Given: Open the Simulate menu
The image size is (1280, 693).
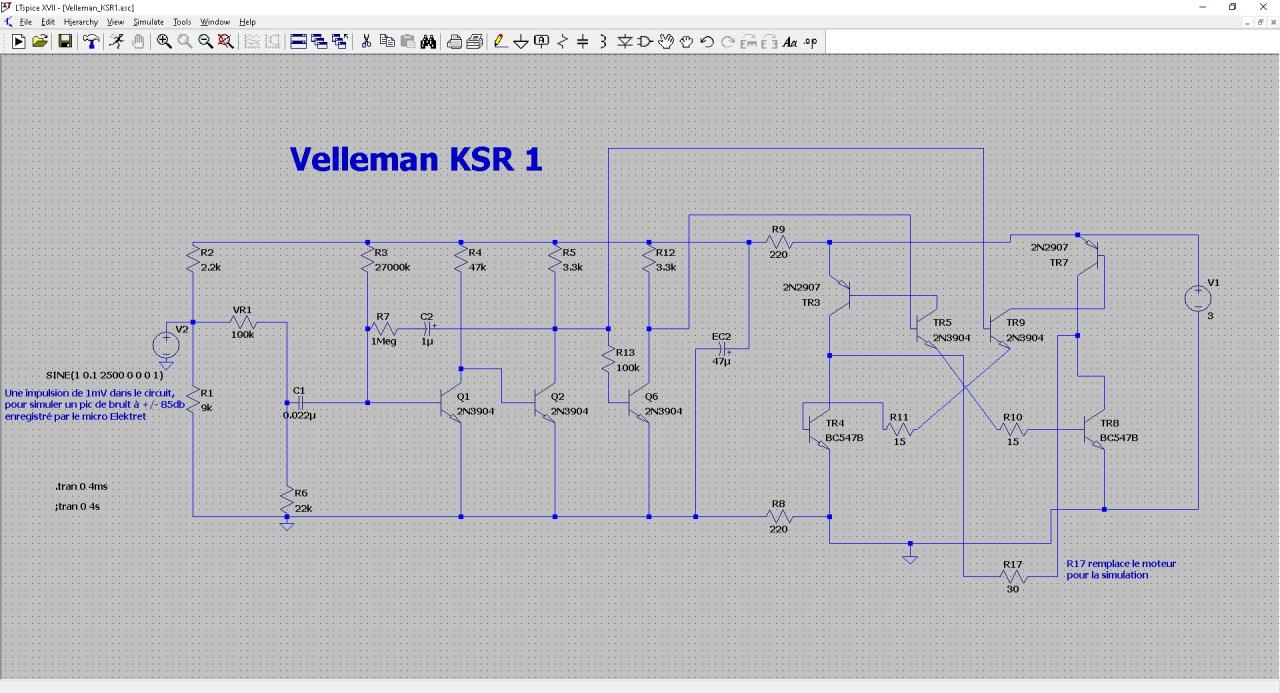Looking at the screenshot, I should (148, 21).
